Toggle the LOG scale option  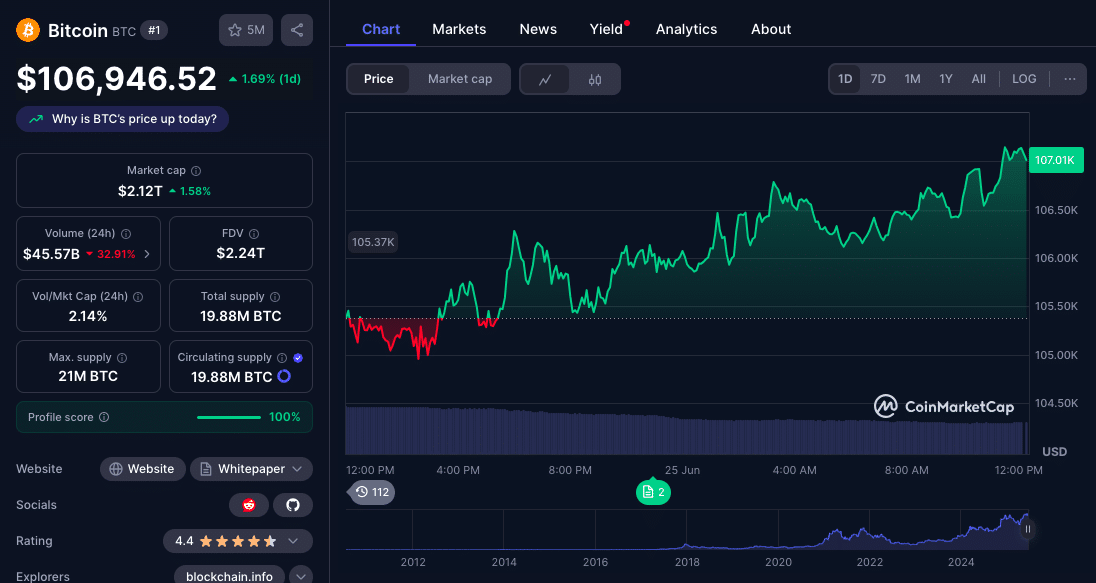1024,79
